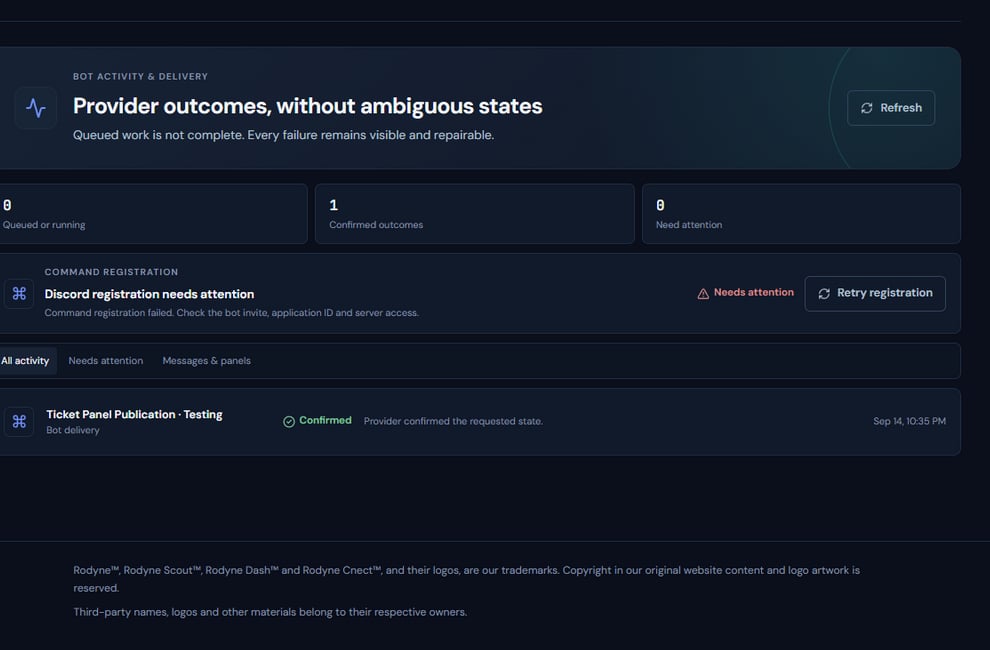Click the warning triangle next to Needs attention

[703, 293]
